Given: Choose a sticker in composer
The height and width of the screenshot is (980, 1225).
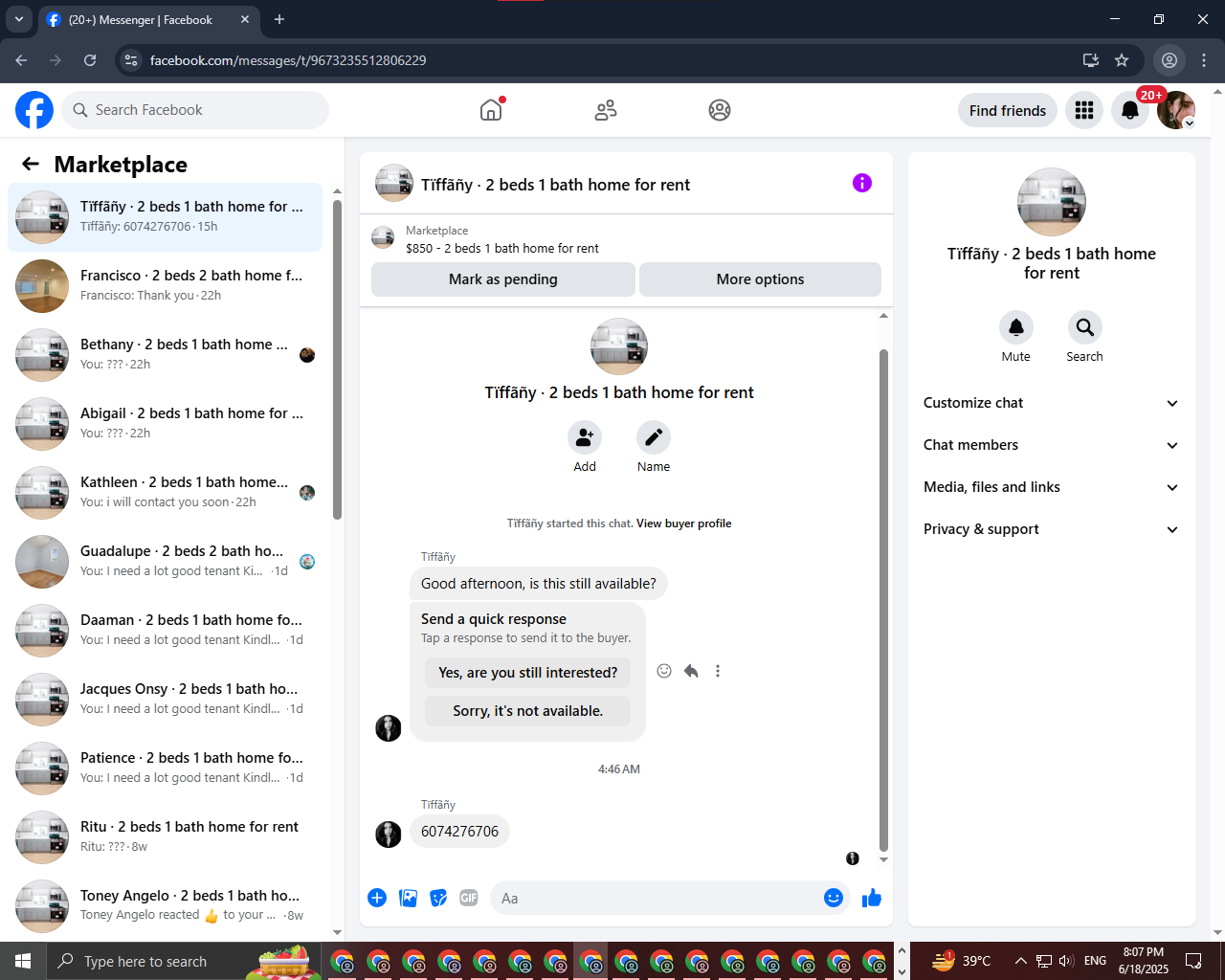Looking at the screenshot, I should [438, 898].
